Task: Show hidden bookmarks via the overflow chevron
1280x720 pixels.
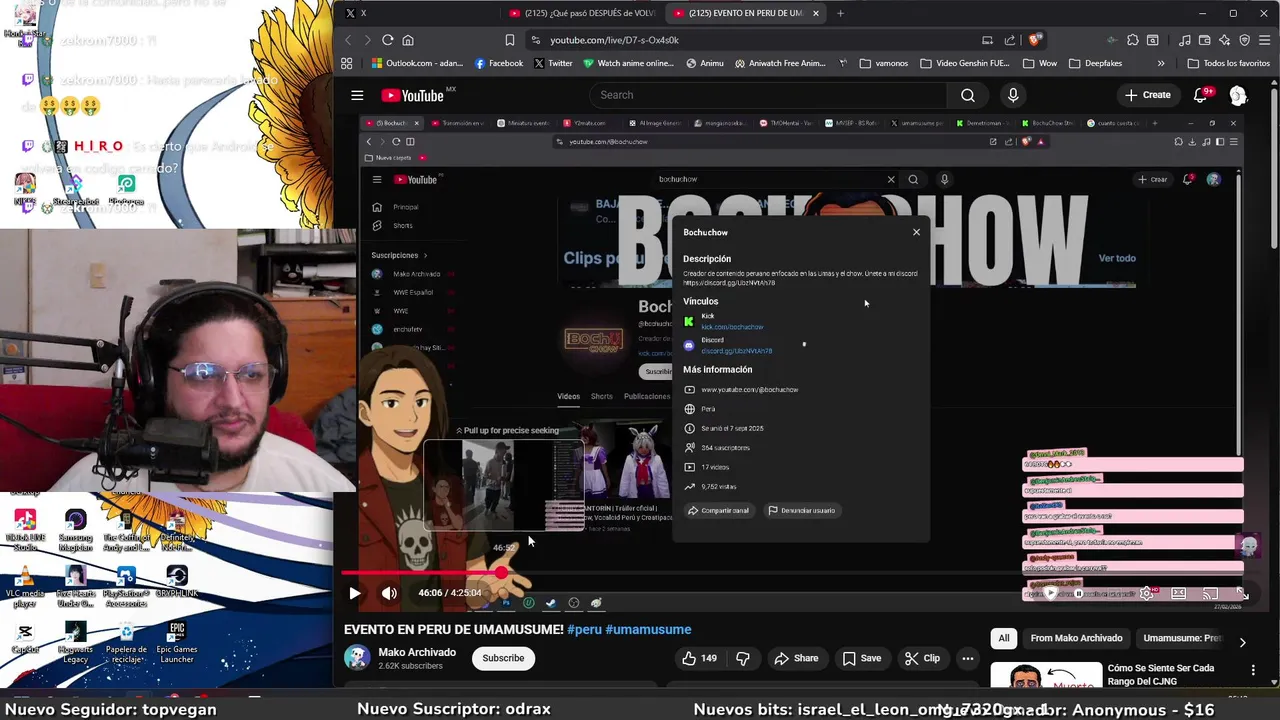Action: [x=1161, y=63]
